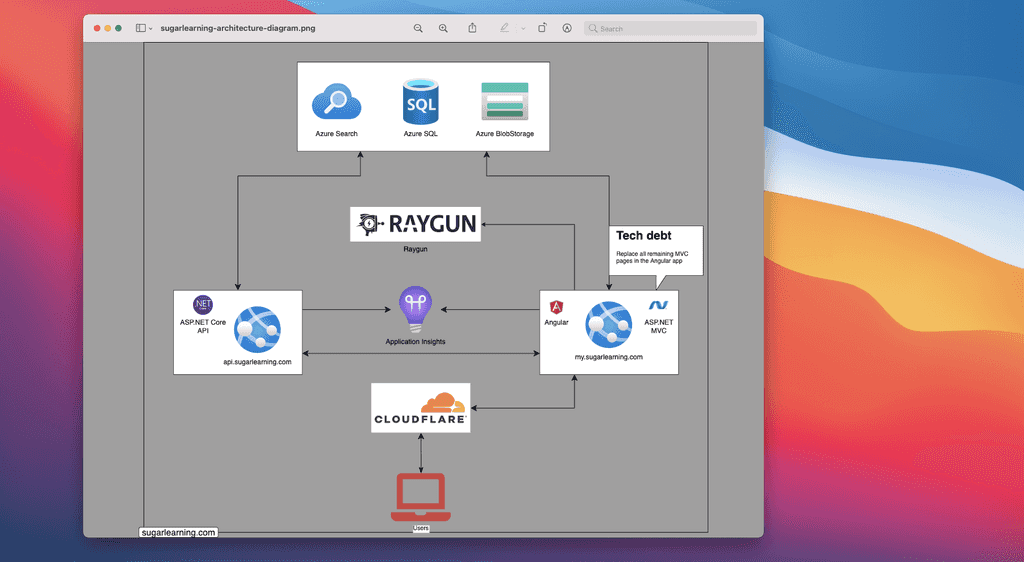Open the Share toolbar button
This screenshot has height=562, width=1024.
point(472,28)
